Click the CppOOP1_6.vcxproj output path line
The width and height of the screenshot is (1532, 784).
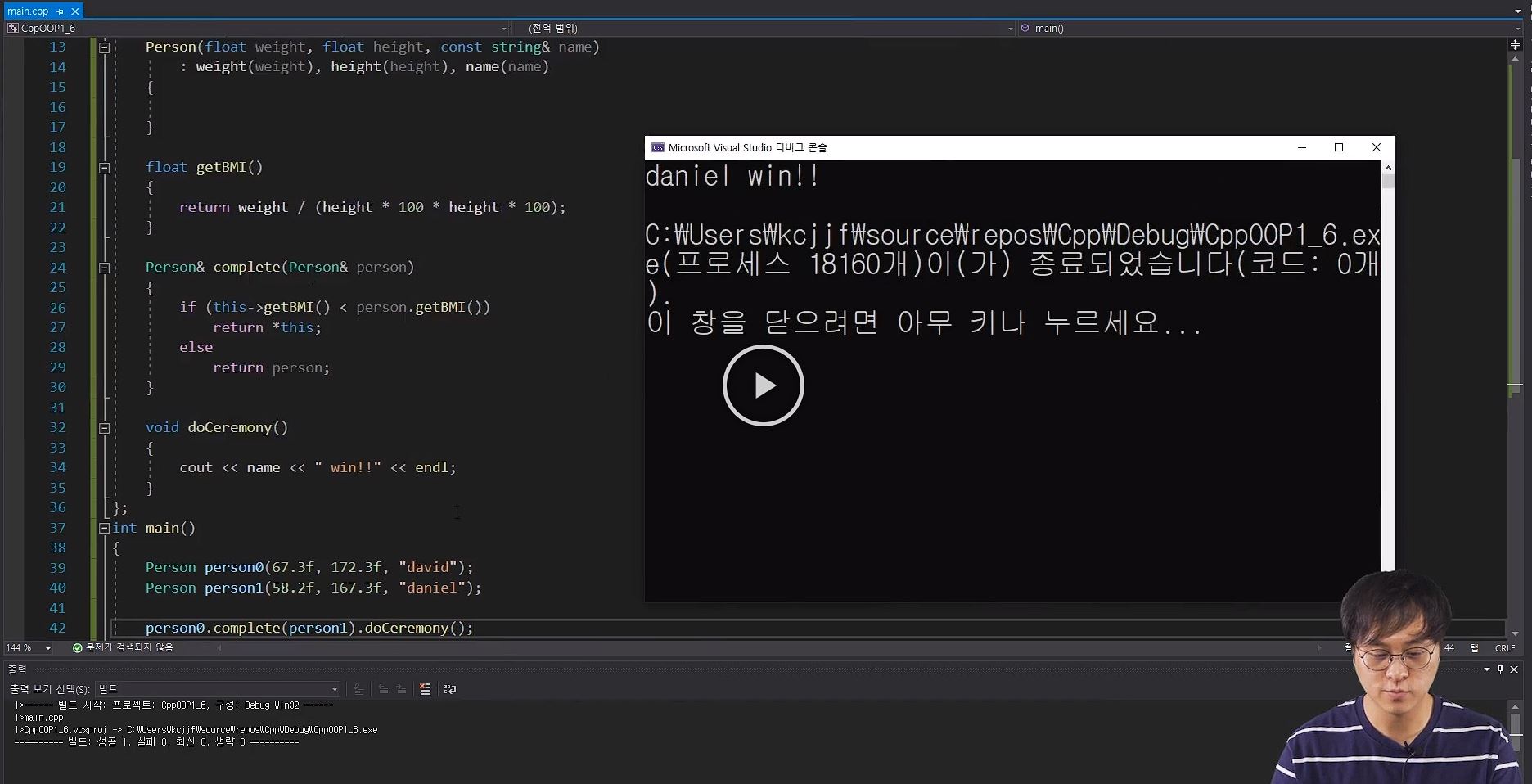pos(196,730)
